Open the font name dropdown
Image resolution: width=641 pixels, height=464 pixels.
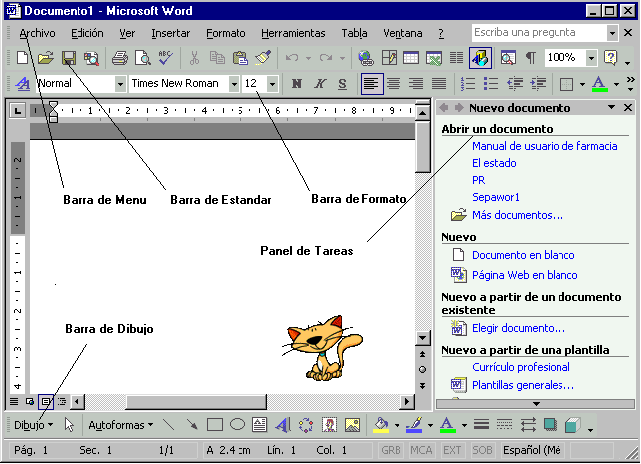tap(234, 84)
